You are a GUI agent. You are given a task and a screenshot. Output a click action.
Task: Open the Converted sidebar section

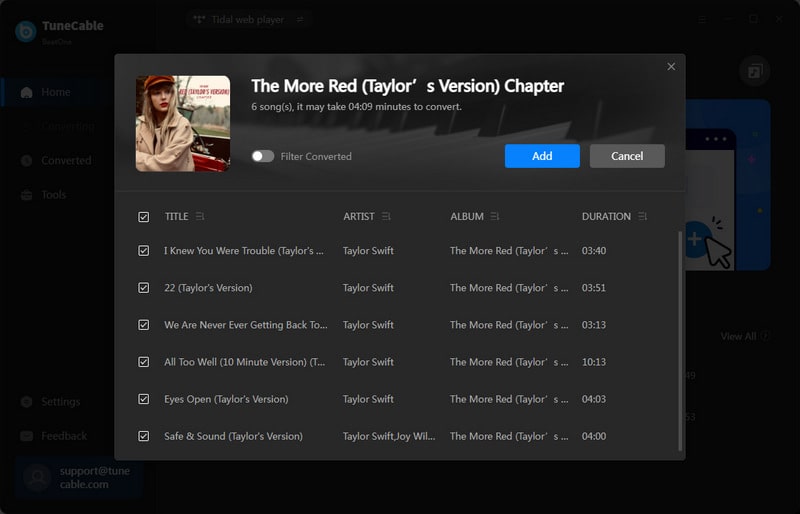65,160
